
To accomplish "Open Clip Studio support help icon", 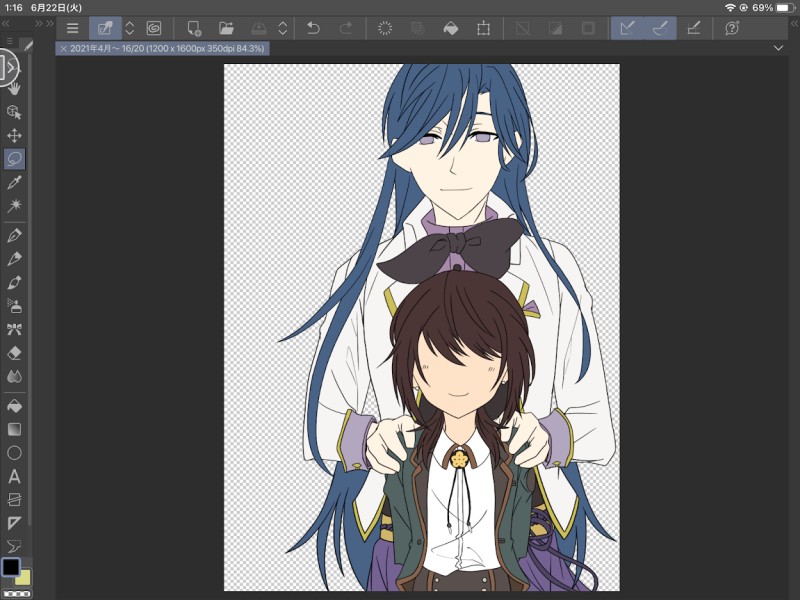I will pos(732,28).
